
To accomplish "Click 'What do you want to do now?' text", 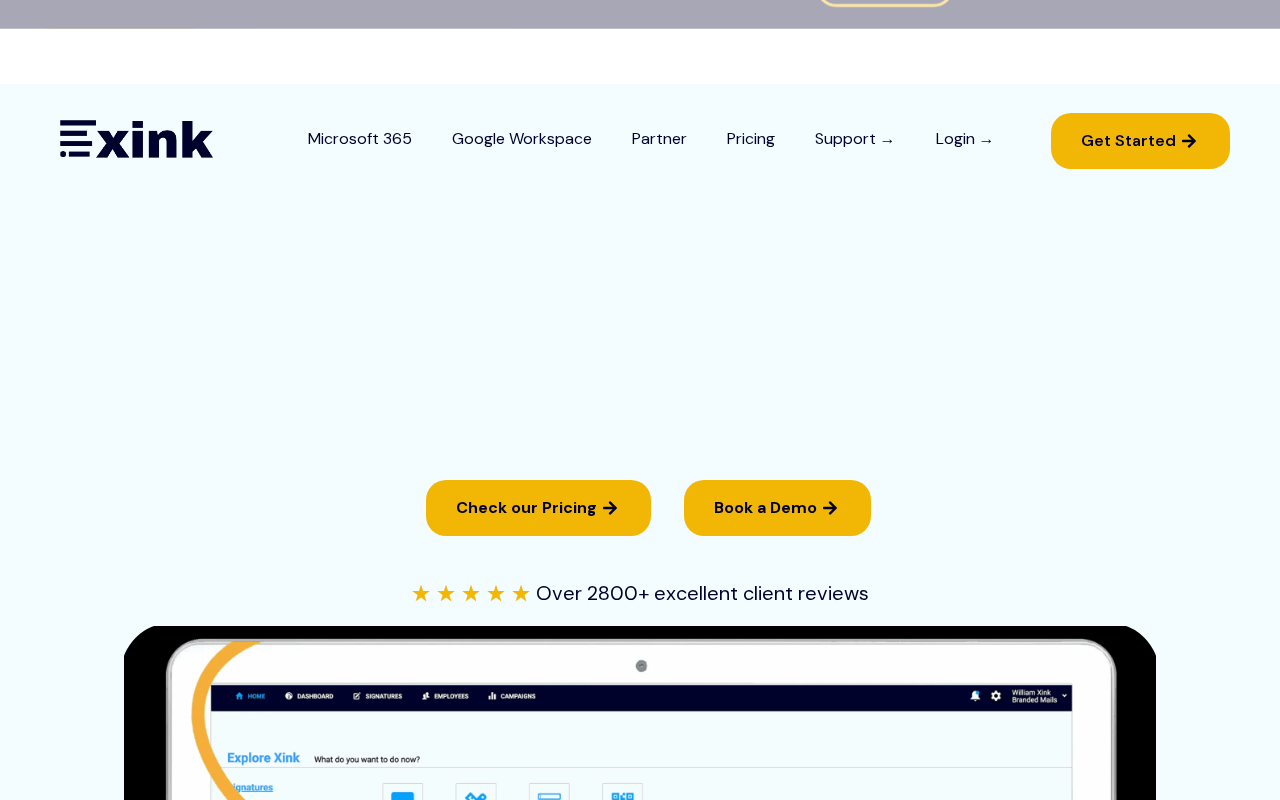I will coord(367,760).
